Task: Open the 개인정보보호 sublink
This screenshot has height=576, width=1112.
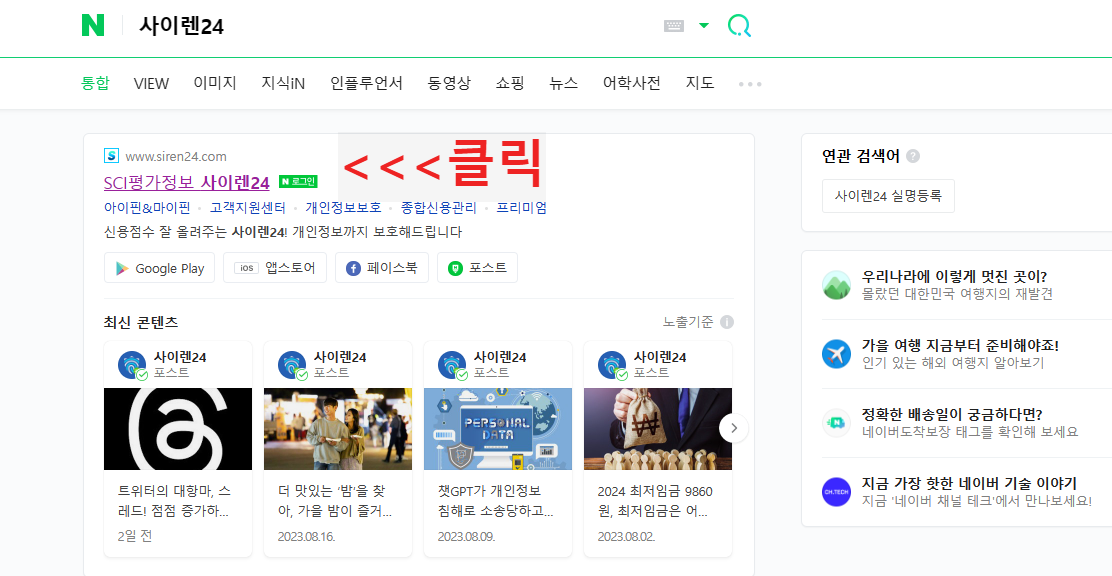Action: [343, 208]
